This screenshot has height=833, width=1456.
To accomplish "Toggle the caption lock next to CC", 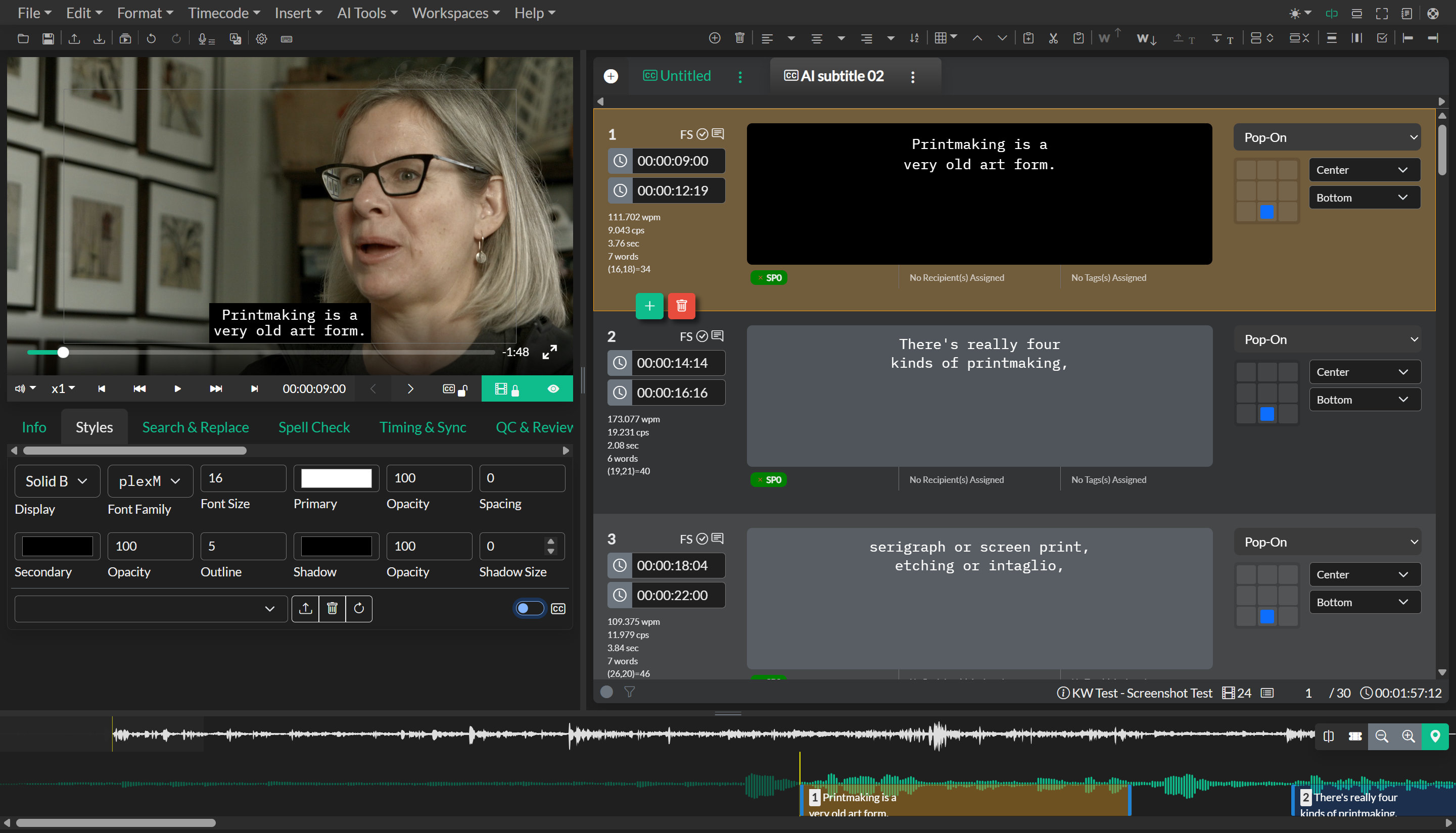I will click(463, 389).
